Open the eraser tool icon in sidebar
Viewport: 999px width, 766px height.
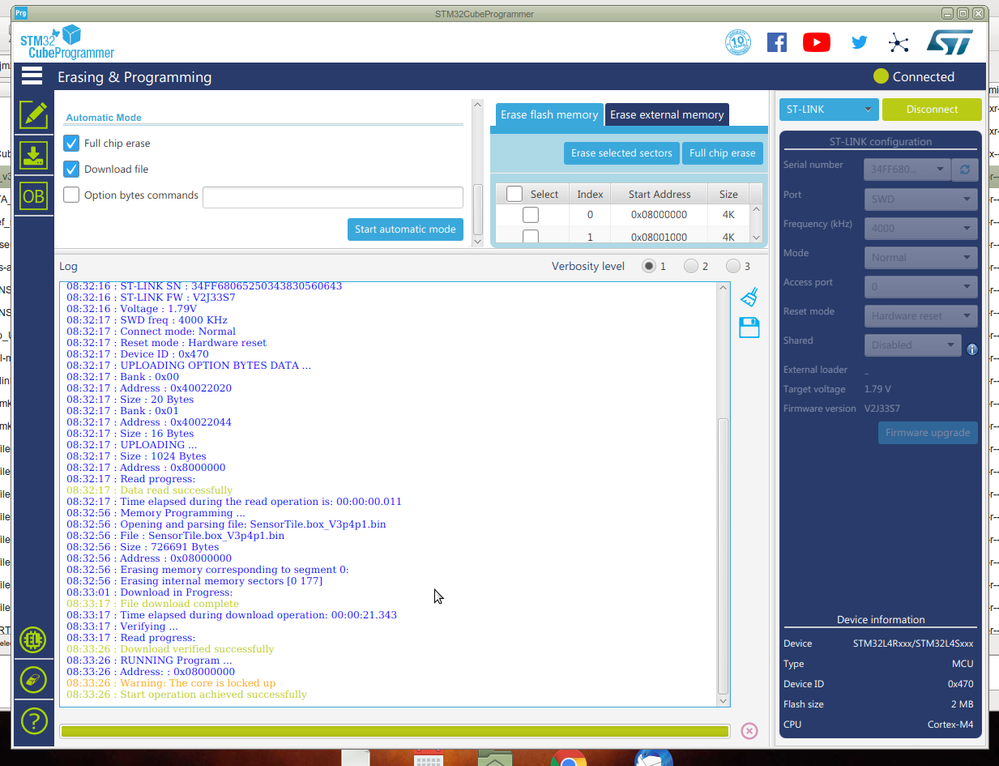[x=33, y=680]
